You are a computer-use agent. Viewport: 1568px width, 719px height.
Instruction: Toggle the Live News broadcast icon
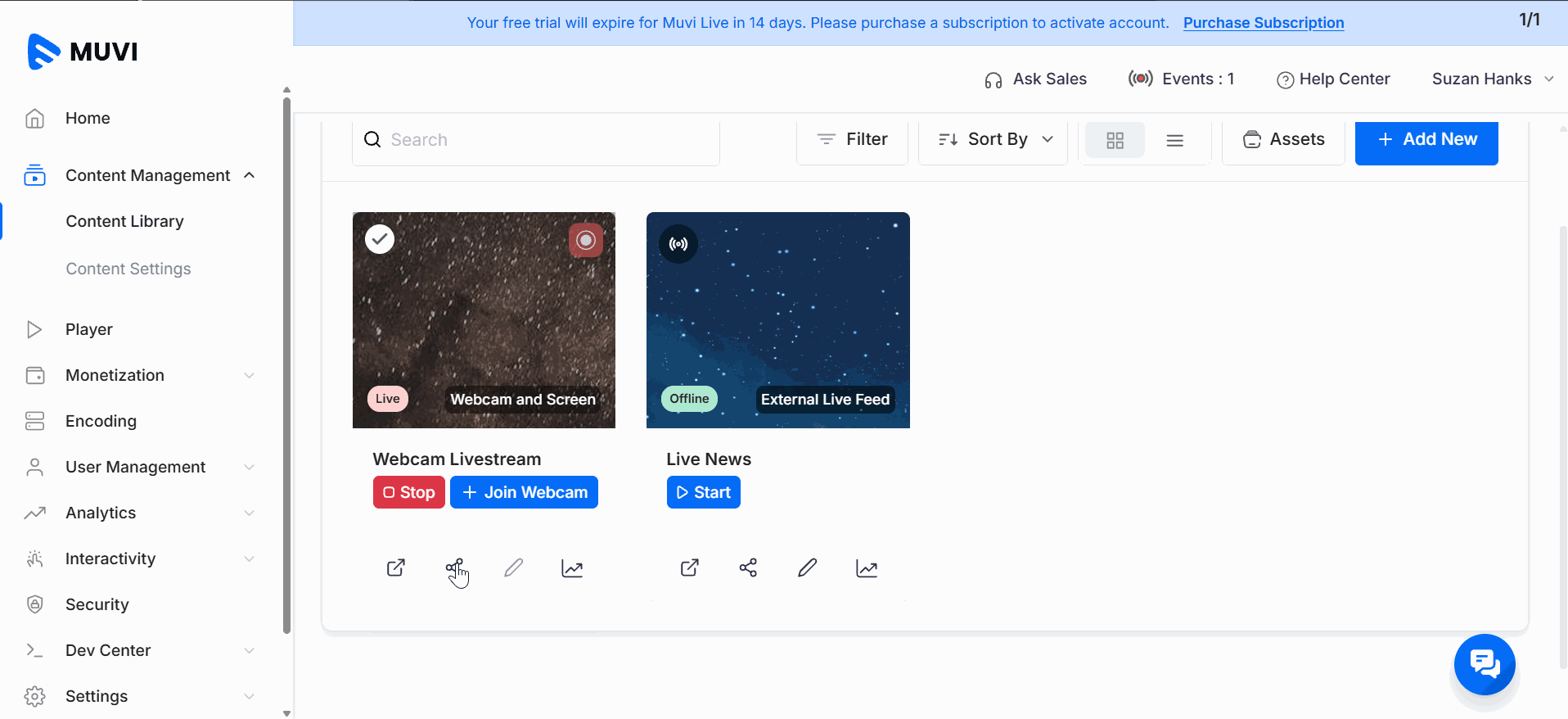coord(678,243)
